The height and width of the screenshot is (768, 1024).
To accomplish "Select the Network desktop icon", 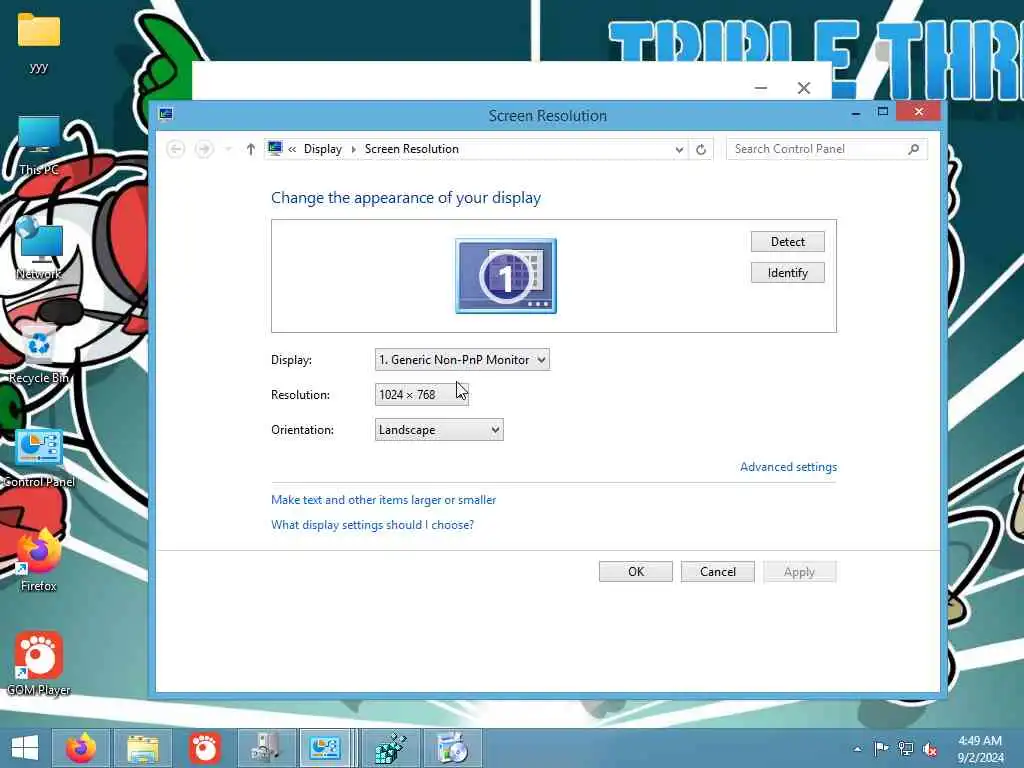I will point(39,249).
